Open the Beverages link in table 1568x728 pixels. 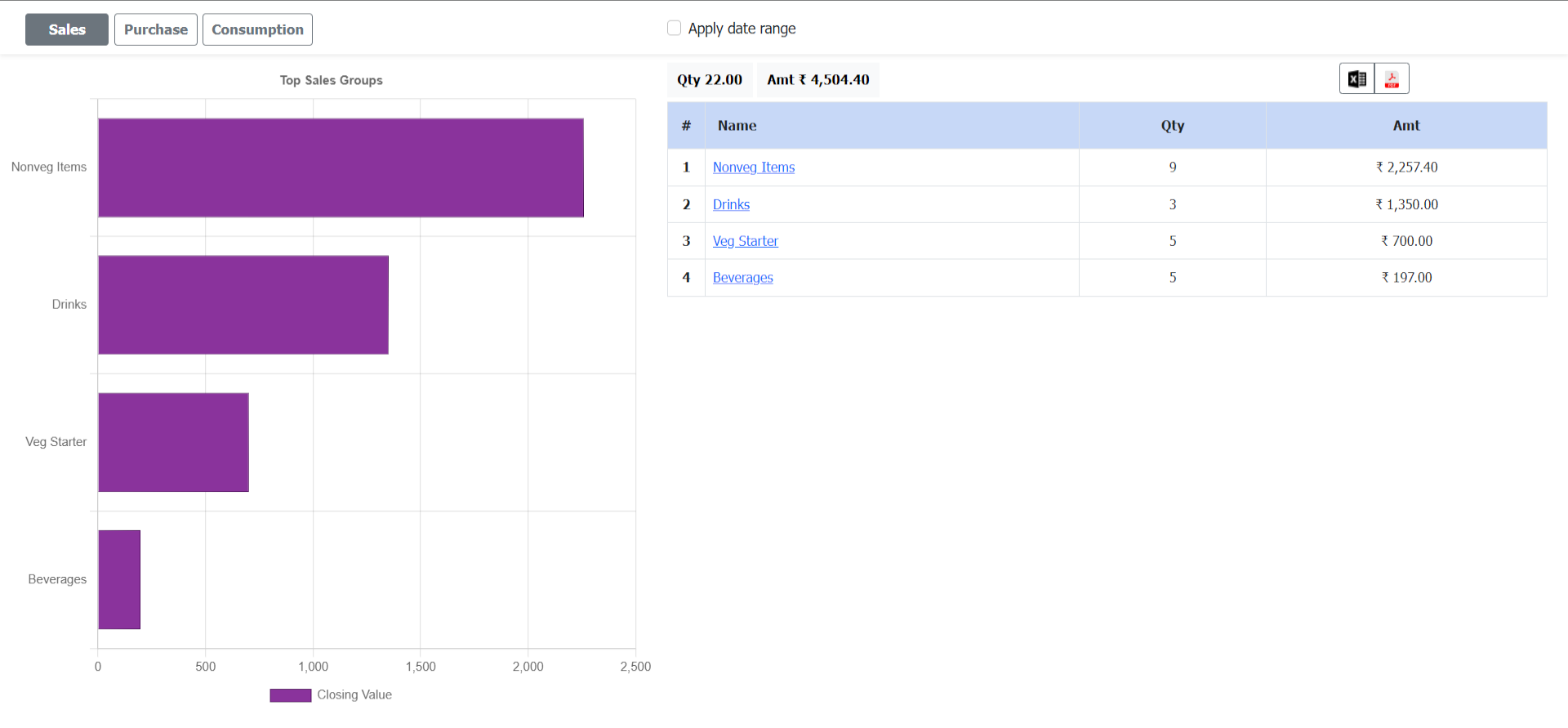click(742, 278)
